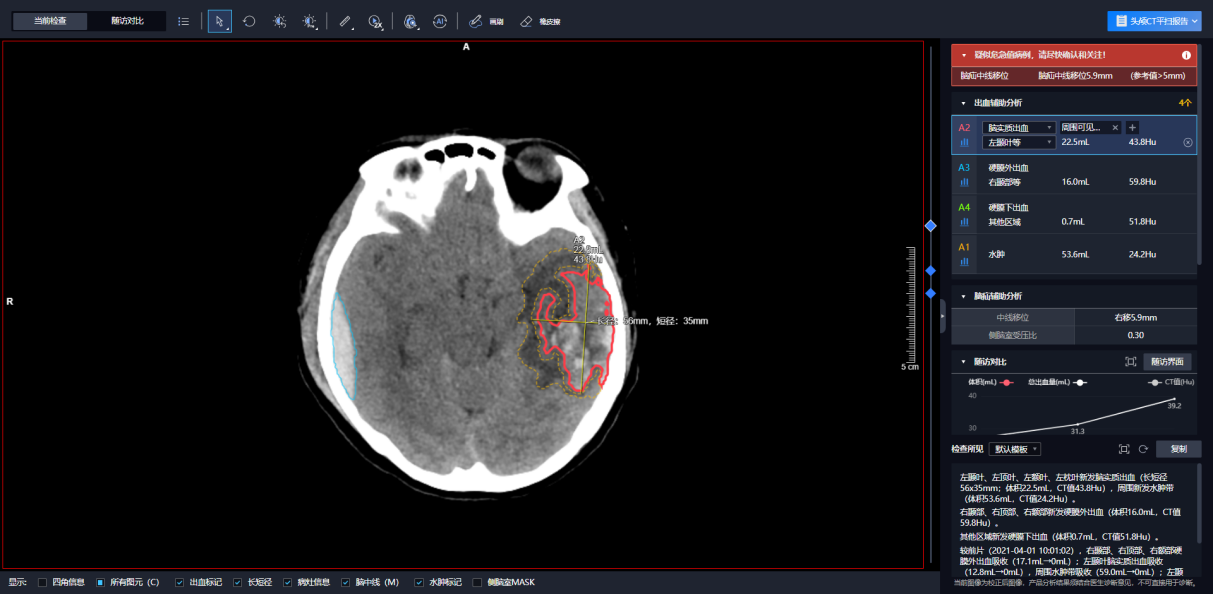
Task: Click the findings report text area
Action: click(x=1072, y=518)
